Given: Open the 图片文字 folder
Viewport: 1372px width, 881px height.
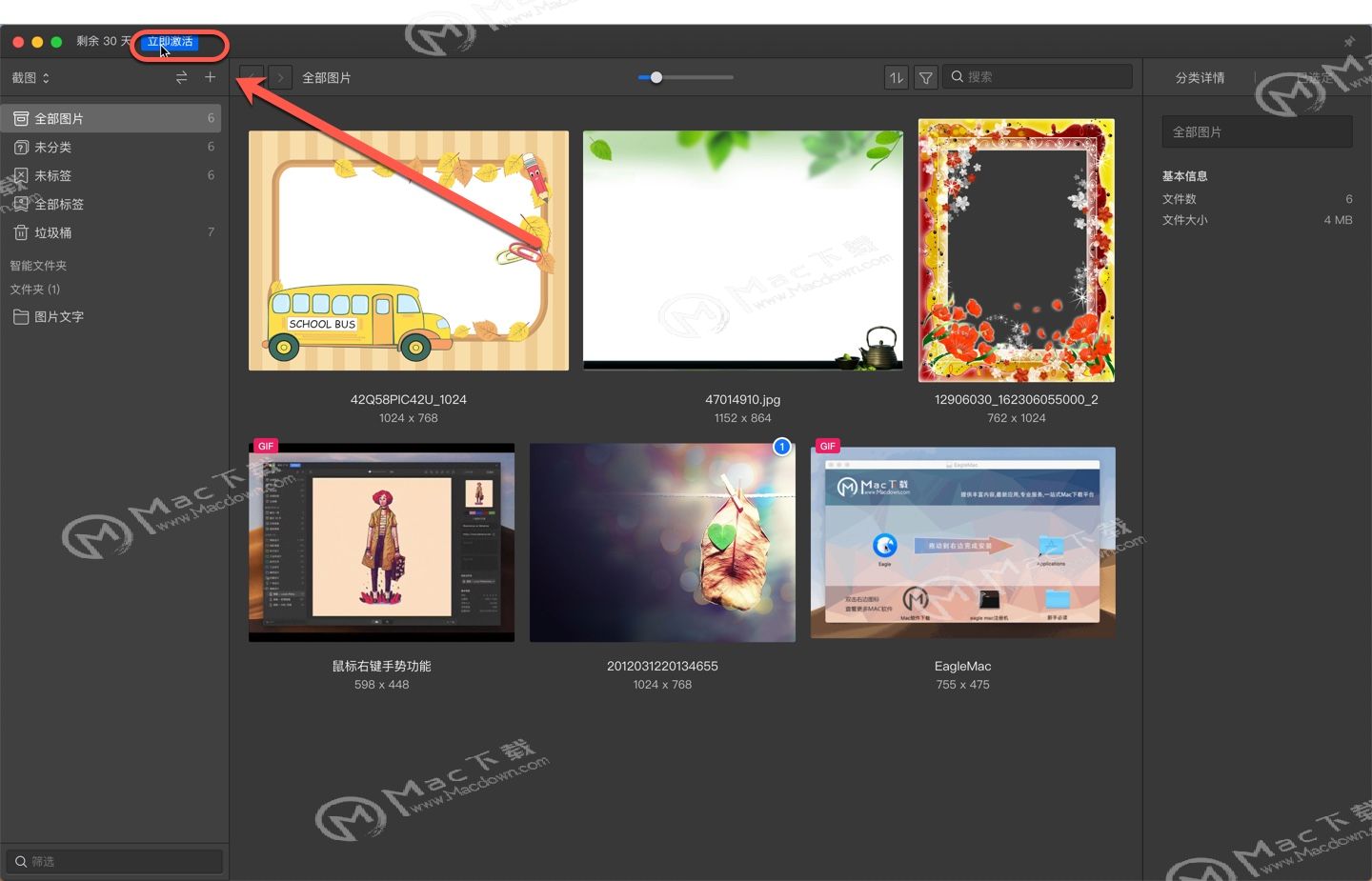Looking at the screenshot, I should coord(112,316).
